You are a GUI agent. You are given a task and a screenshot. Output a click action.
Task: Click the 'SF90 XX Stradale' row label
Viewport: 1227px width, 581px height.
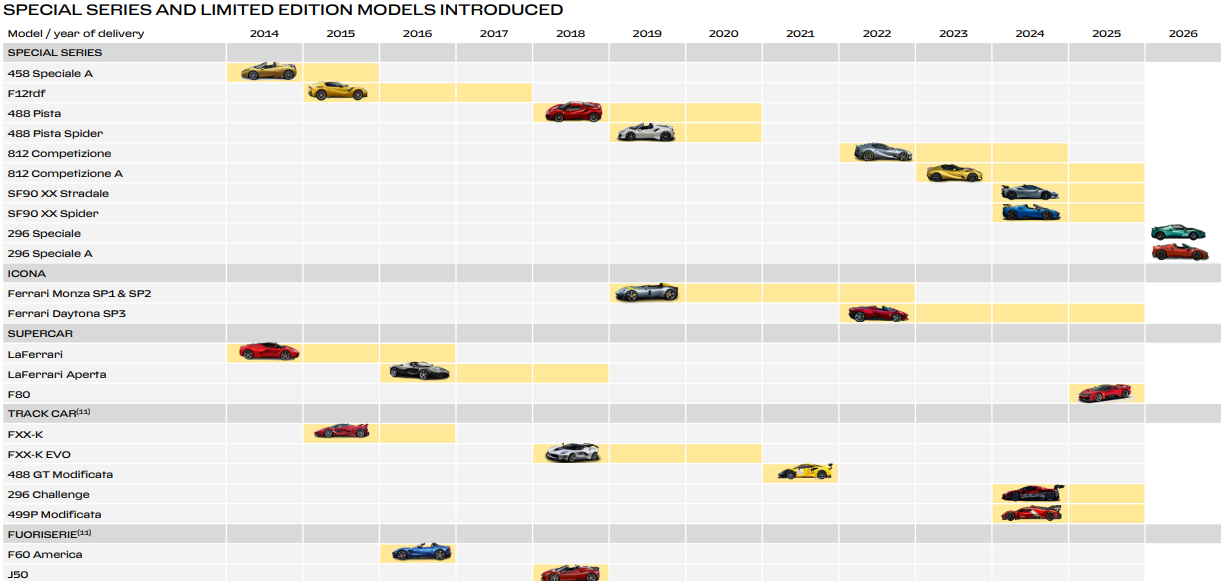[58, 193]
